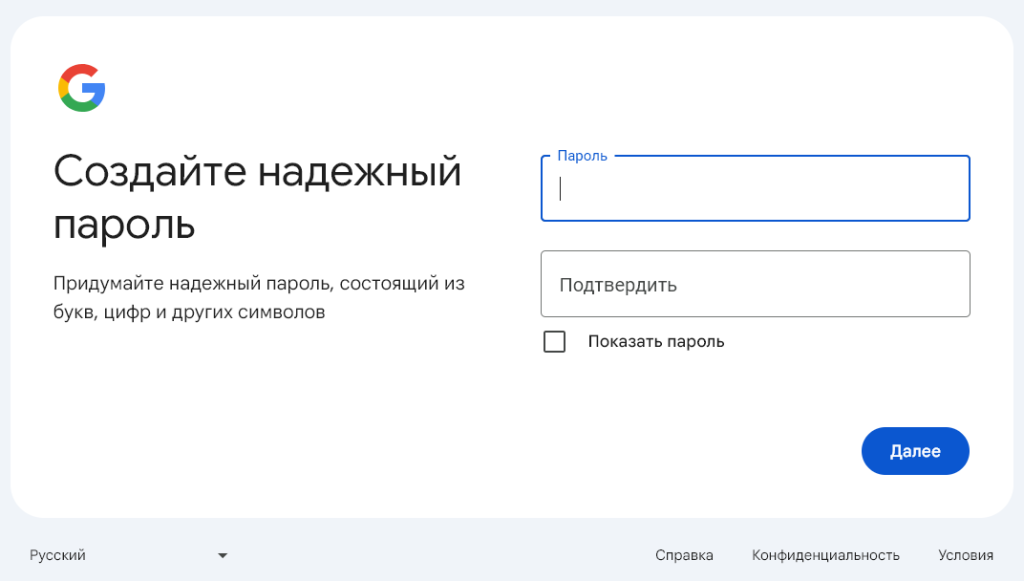Click the word Русский in footer

coord(58,555)
